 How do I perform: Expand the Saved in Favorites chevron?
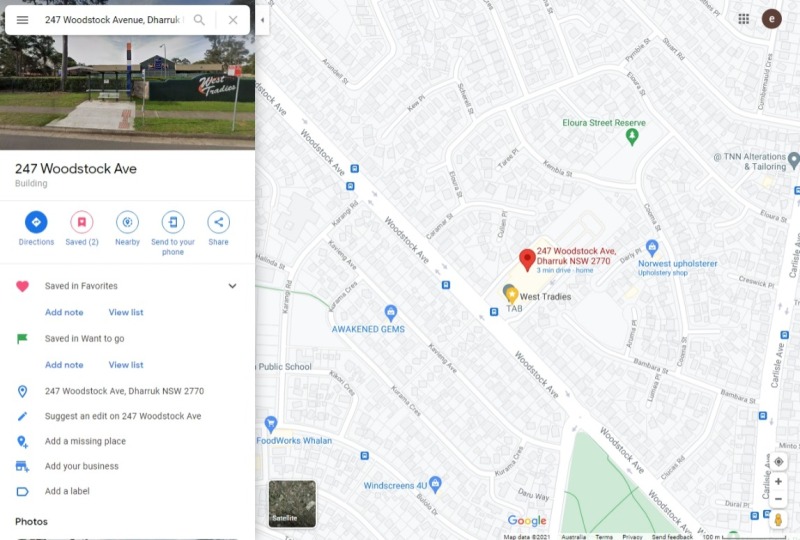[232, 286]
